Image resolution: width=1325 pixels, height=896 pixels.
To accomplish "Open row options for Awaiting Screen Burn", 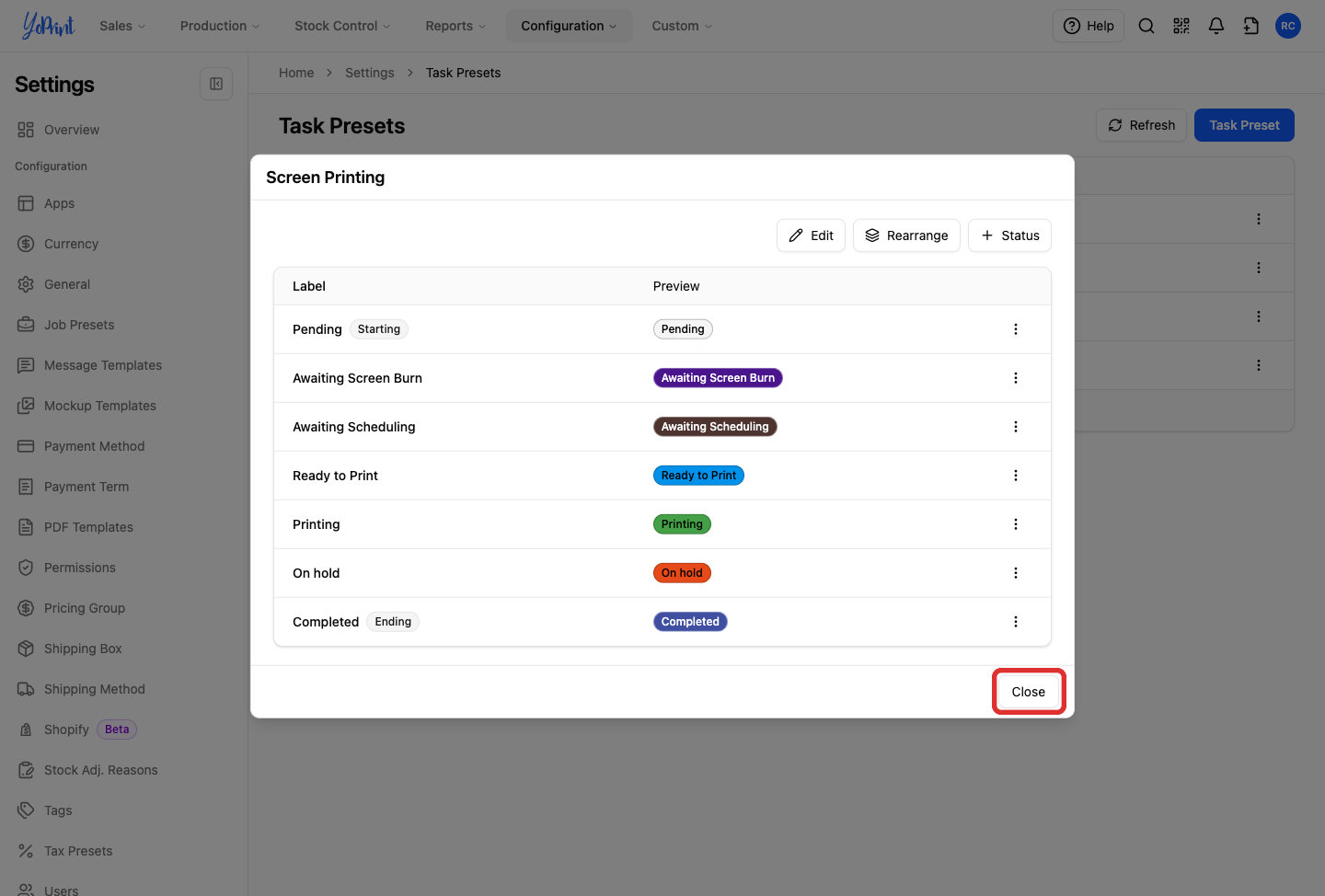I will pyautogui.click(x=1016, y=378).
